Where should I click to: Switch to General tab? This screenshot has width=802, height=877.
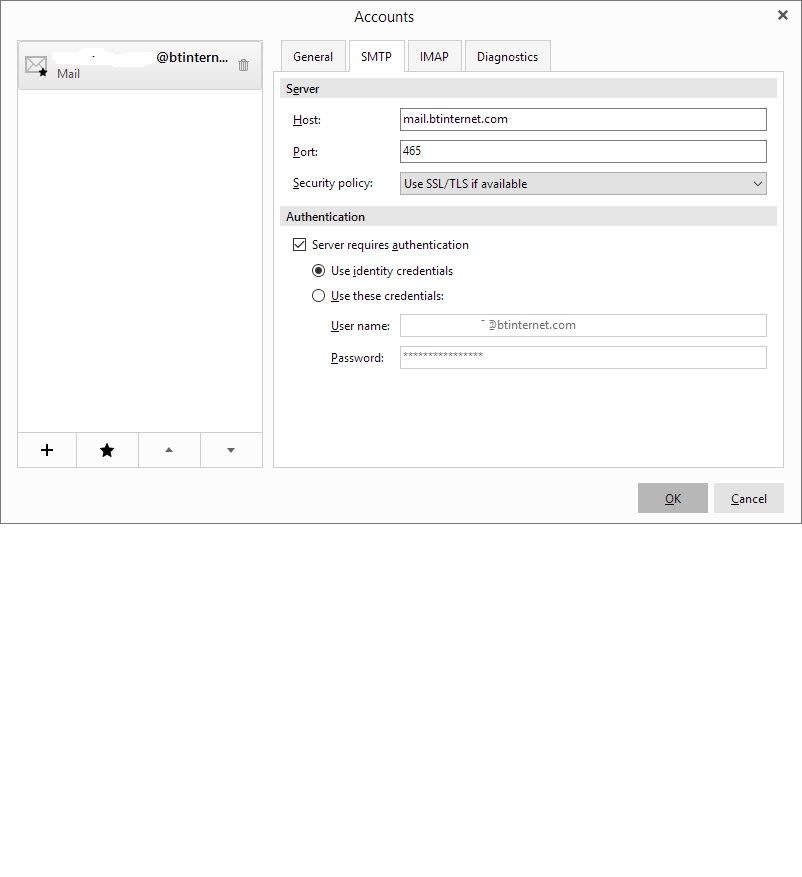[x=313, y=56]
